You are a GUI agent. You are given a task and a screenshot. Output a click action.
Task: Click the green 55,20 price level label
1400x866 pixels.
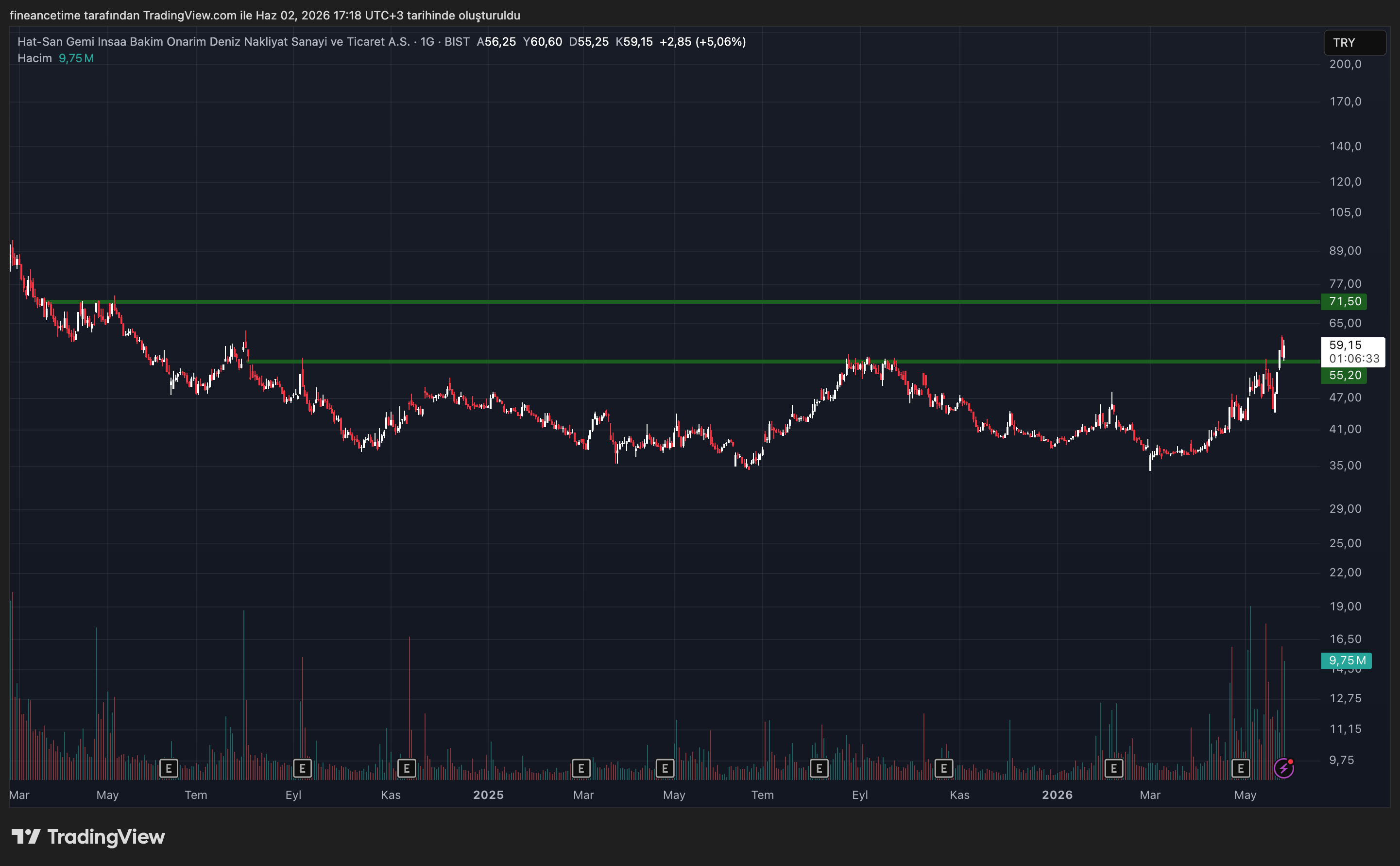[x=1344, y=375]
